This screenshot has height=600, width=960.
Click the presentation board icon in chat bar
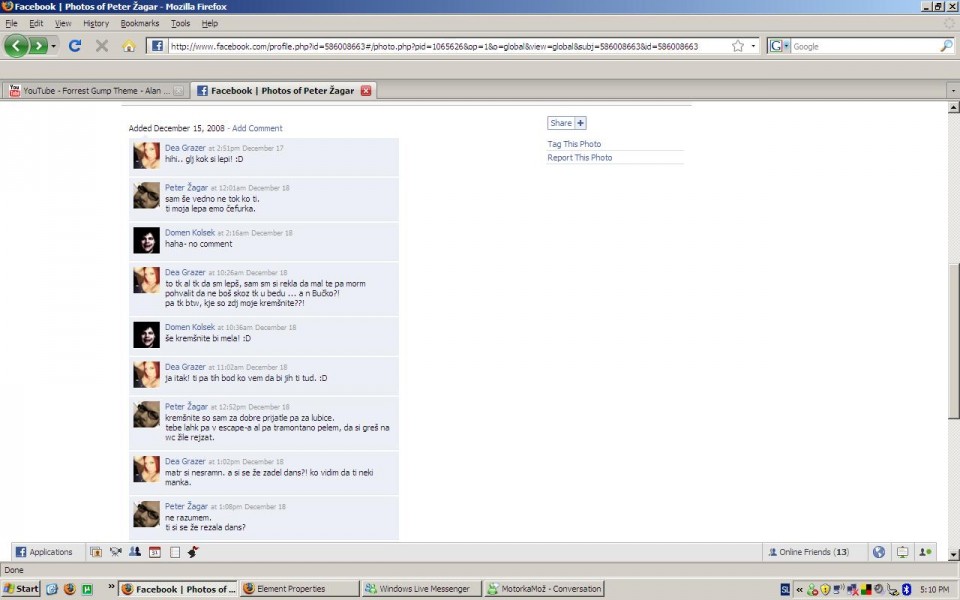point(902,552)
